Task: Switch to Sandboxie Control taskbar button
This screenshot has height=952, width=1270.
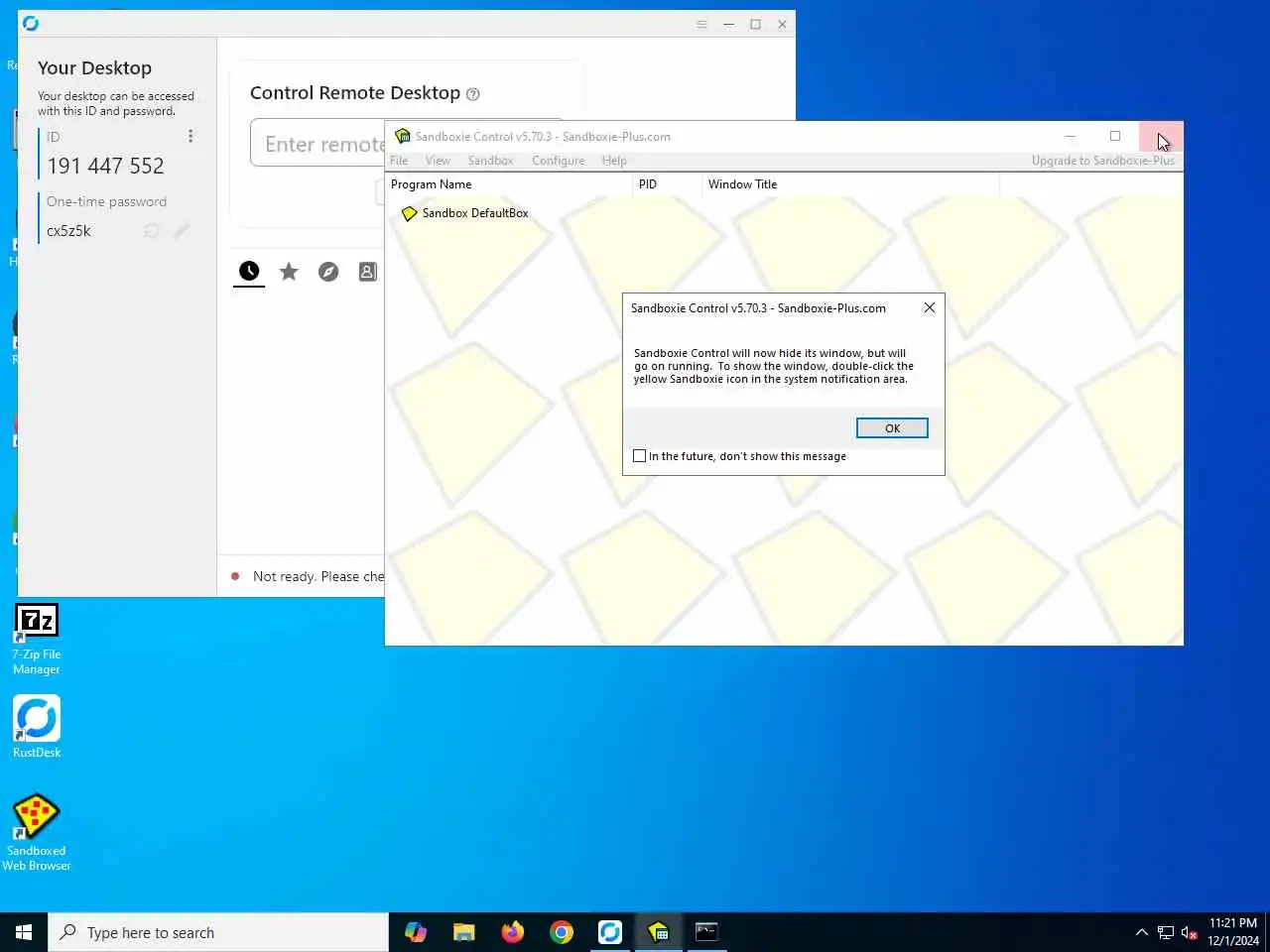Action: click(659, 932)
